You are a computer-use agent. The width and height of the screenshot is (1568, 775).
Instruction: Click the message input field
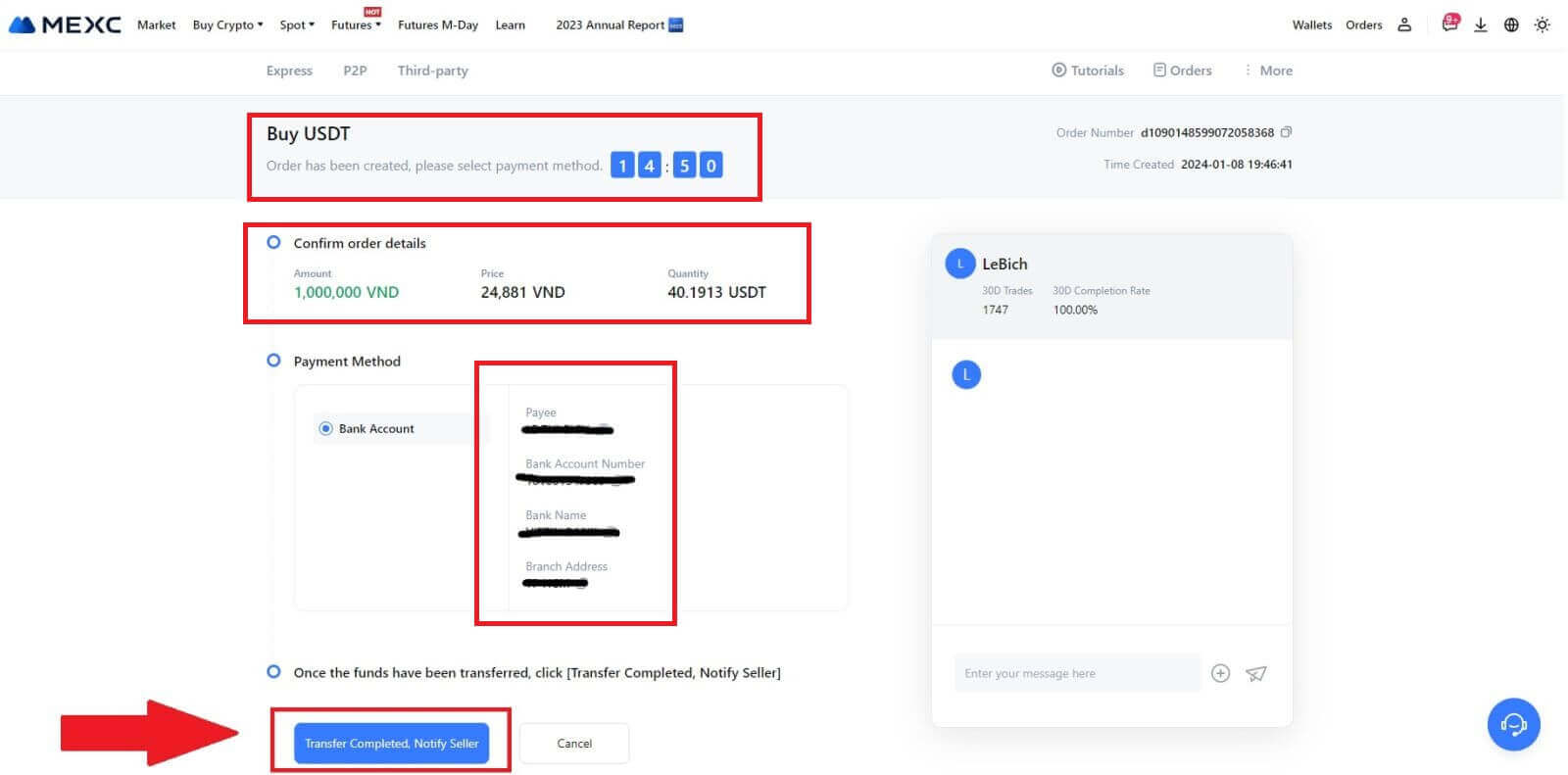[x=1076, y=673]
